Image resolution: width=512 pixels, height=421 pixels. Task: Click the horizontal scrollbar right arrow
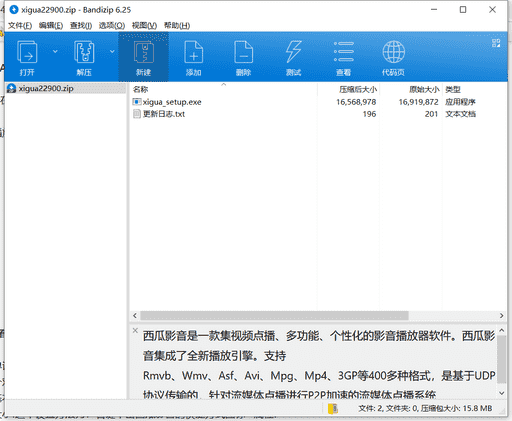tap(502, 315)
